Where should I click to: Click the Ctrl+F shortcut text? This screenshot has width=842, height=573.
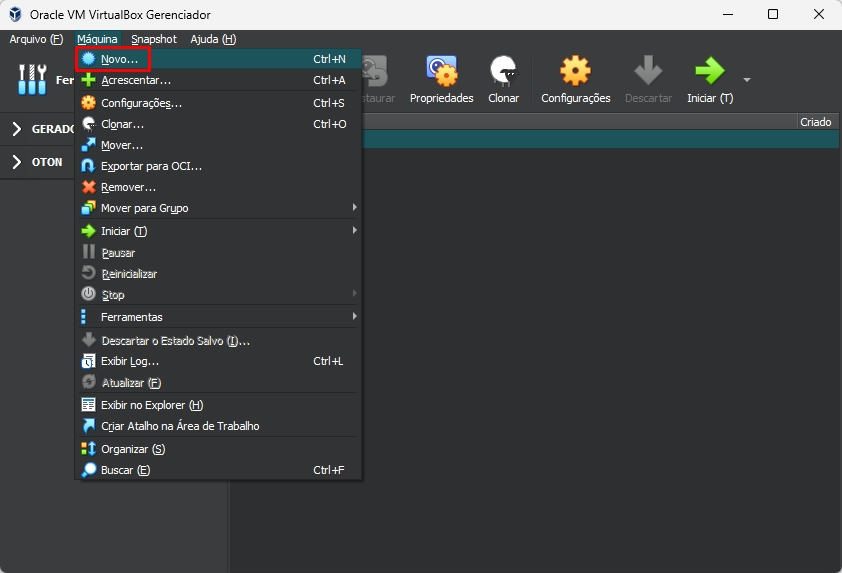329,470
